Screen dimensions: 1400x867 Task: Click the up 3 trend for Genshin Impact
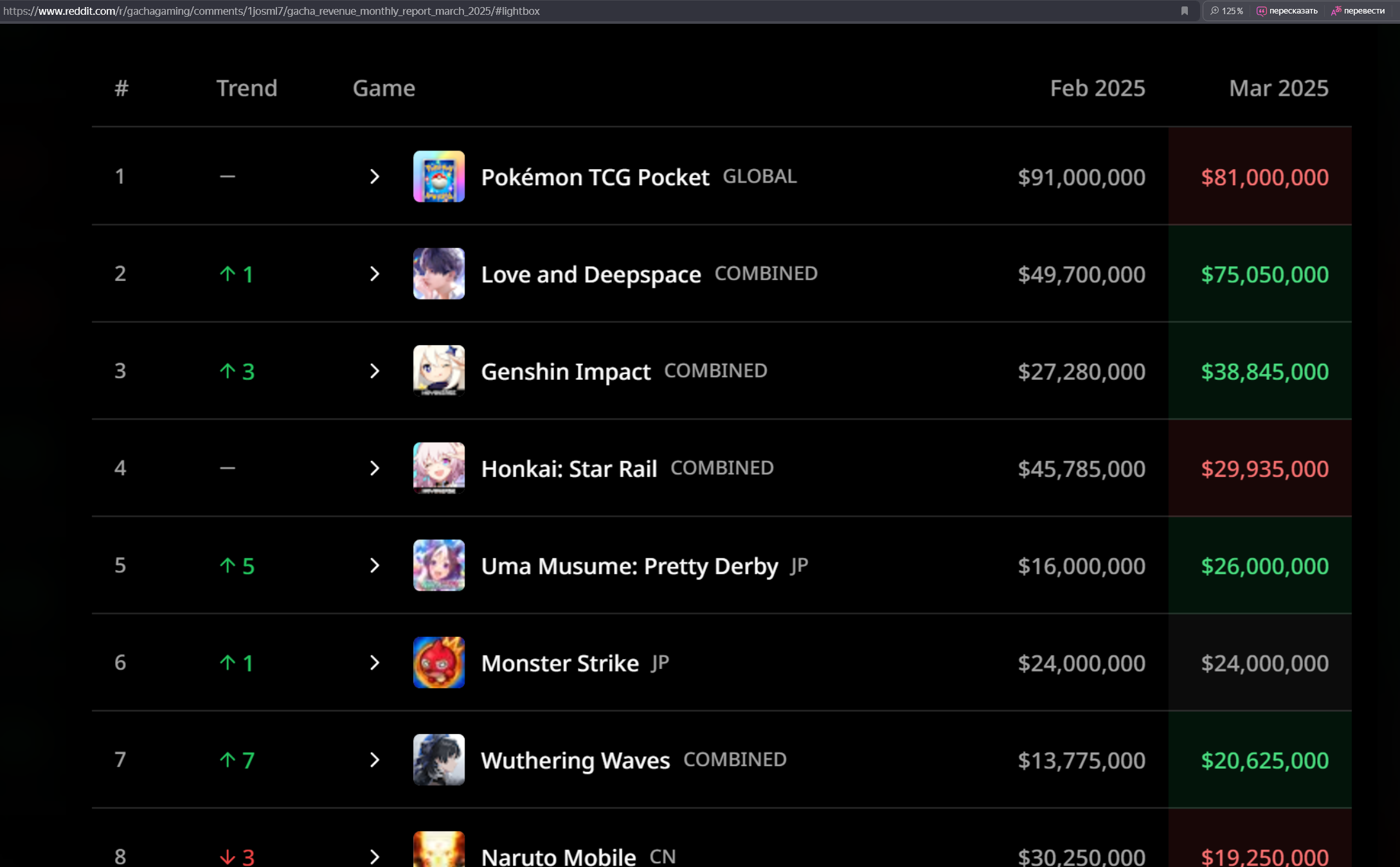pos(237,371)
